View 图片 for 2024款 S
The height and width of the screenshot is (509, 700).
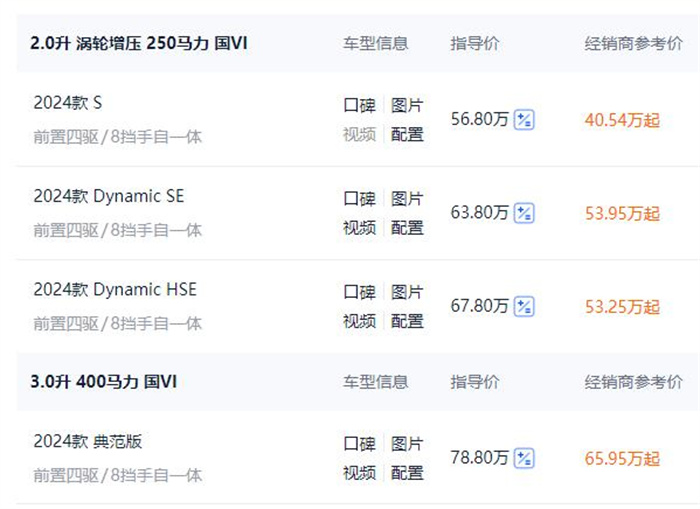pyautogui.click(x=407, y=105)
